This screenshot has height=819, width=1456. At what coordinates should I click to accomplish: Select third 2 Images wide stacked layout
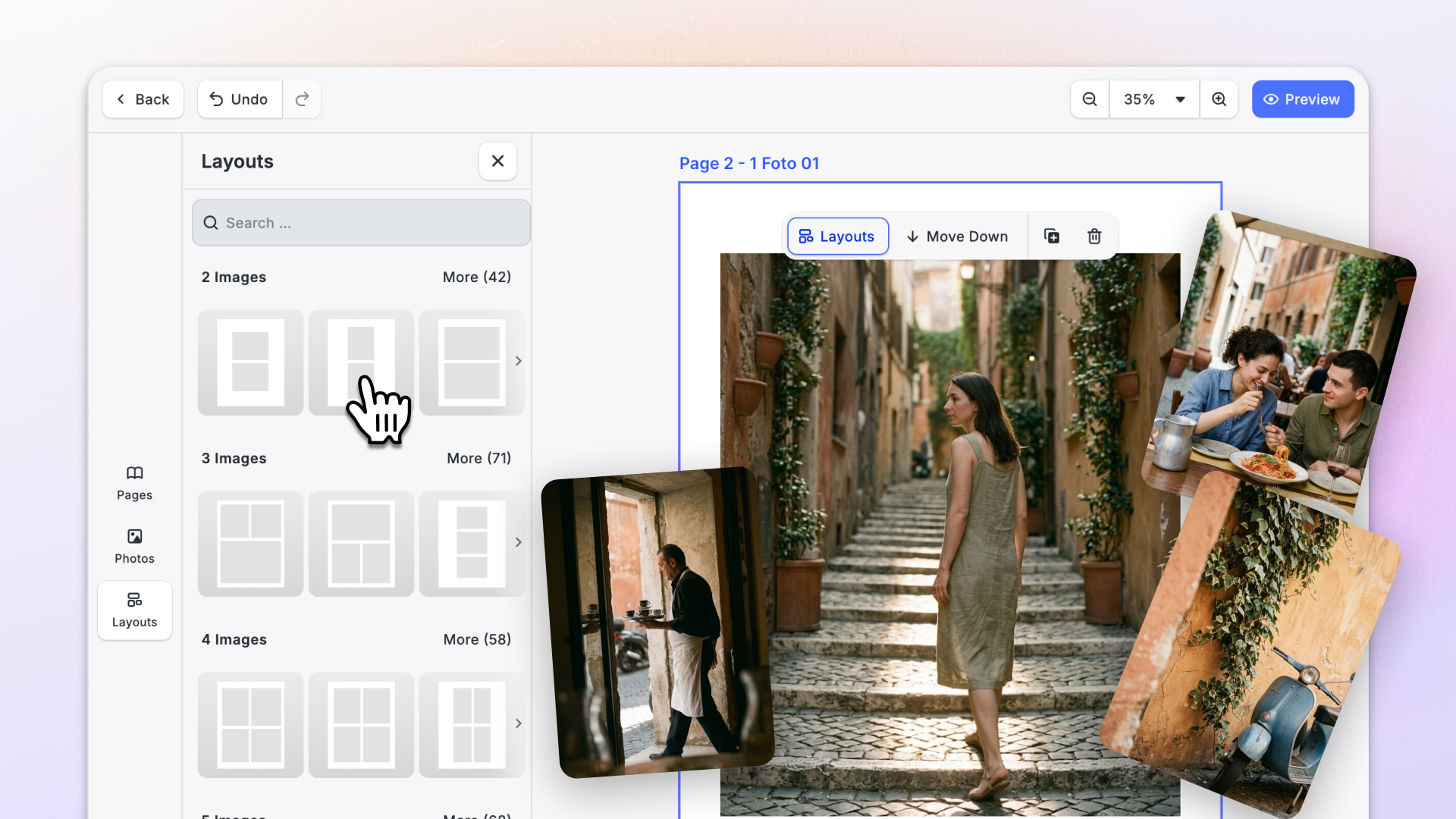[x=472, y=362]
